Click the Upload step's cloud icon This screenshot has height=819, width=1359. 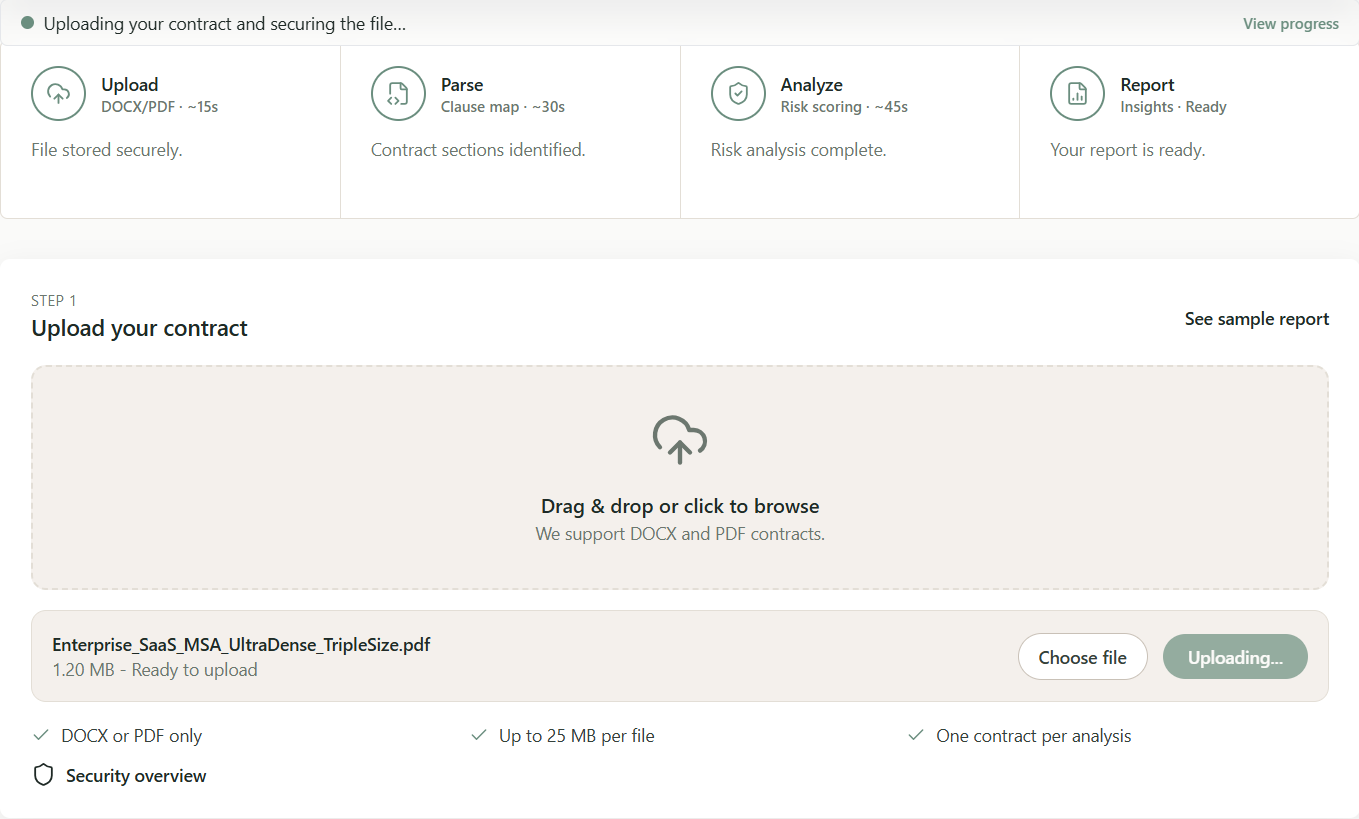(x=59, y=93)
